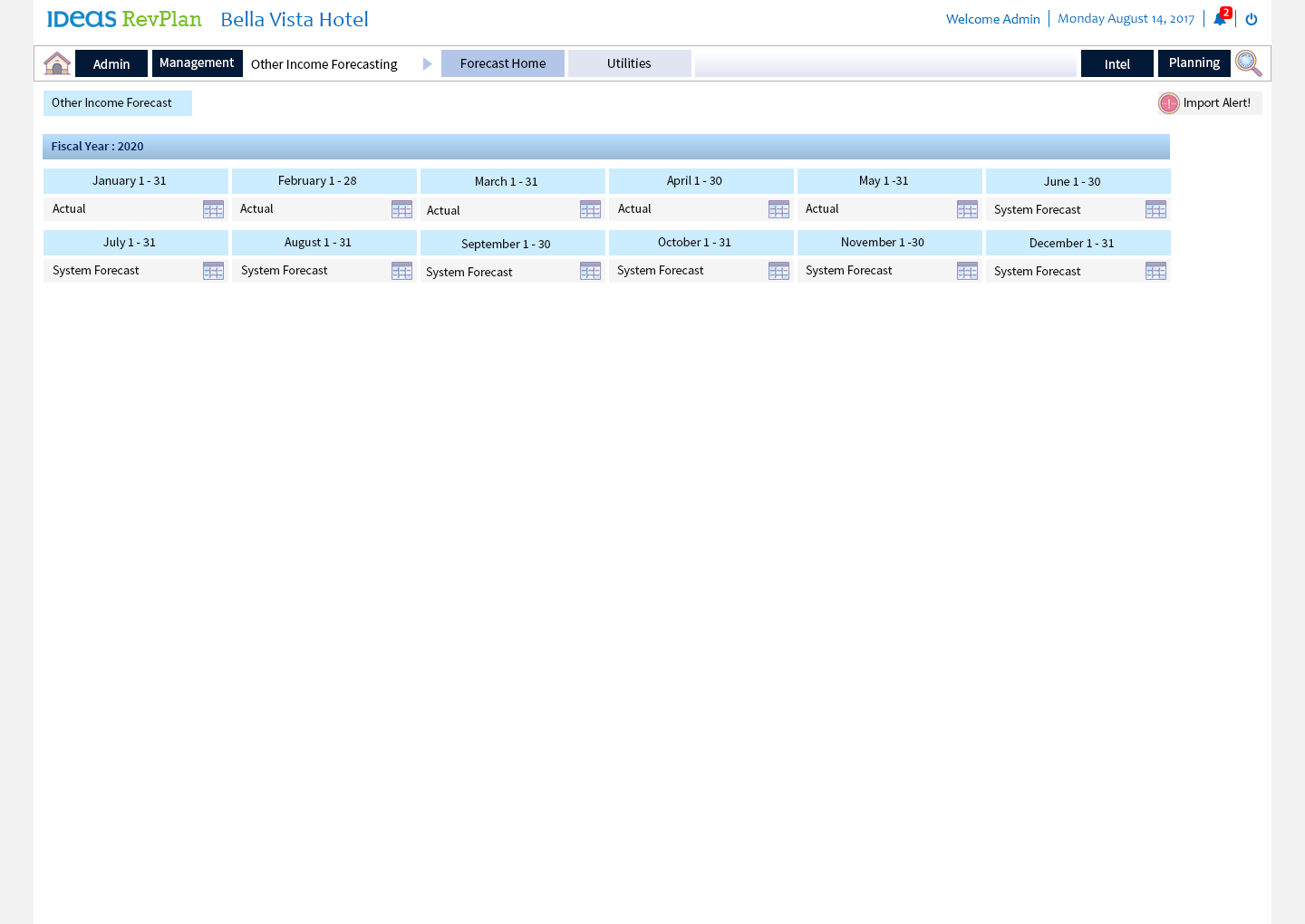Image resolution: width=1305 pixels, height=924 pixels.
Task: Click the home house icon
Action: pos(57,63)
